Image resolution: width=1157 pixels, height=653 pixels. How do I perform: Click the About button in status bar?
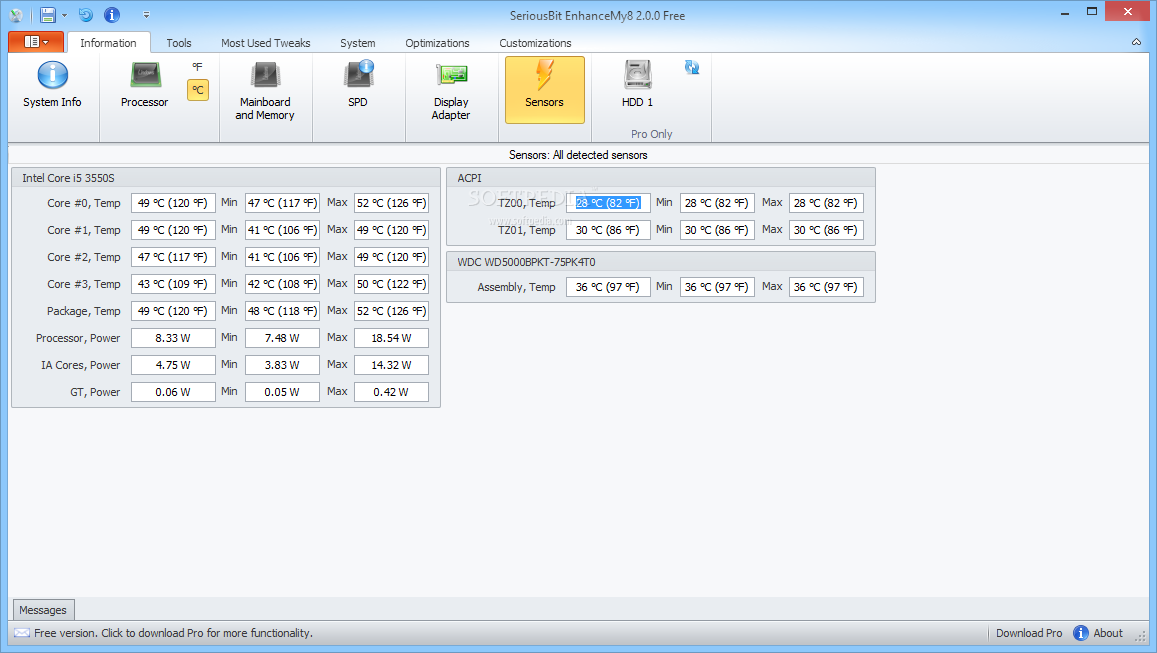1097,633
